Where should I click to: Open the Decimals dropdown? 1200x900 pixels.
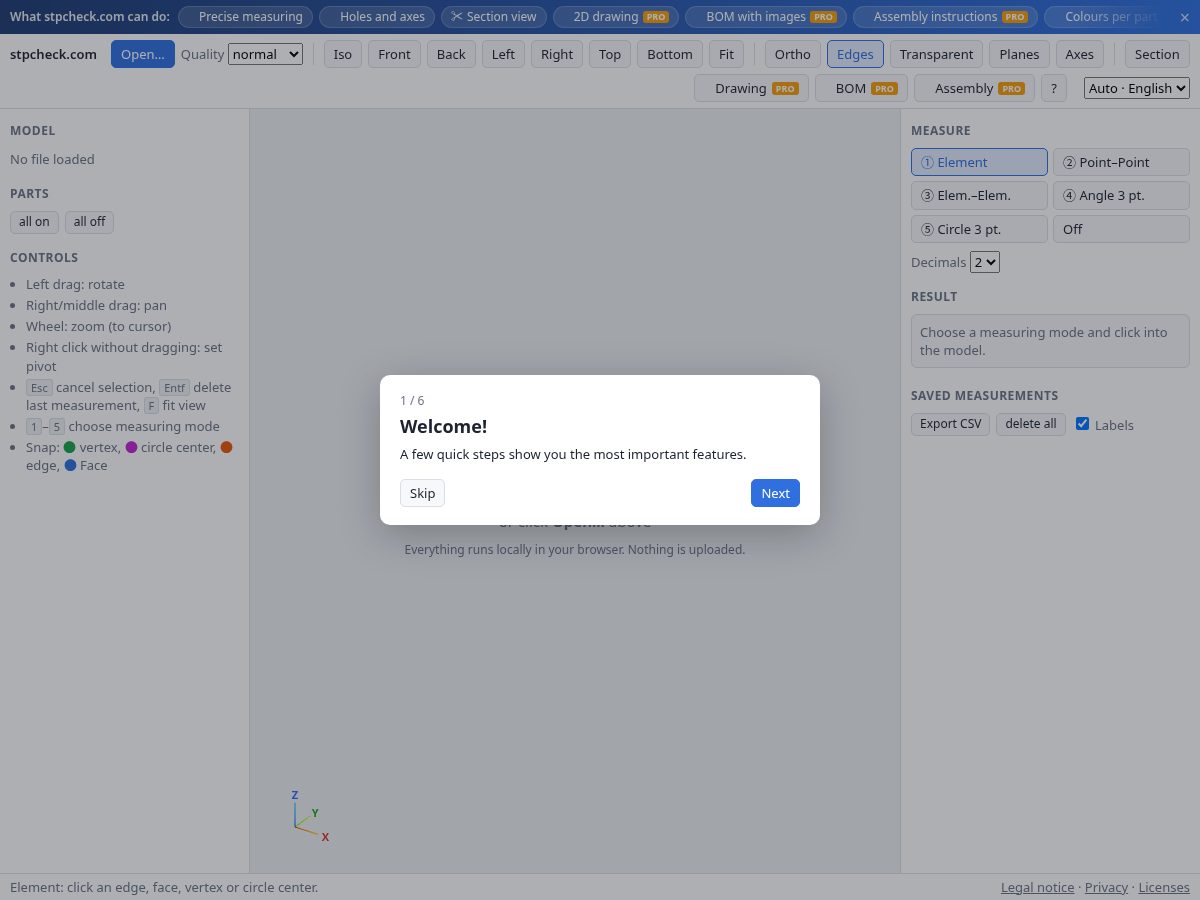tap(985, 262)
